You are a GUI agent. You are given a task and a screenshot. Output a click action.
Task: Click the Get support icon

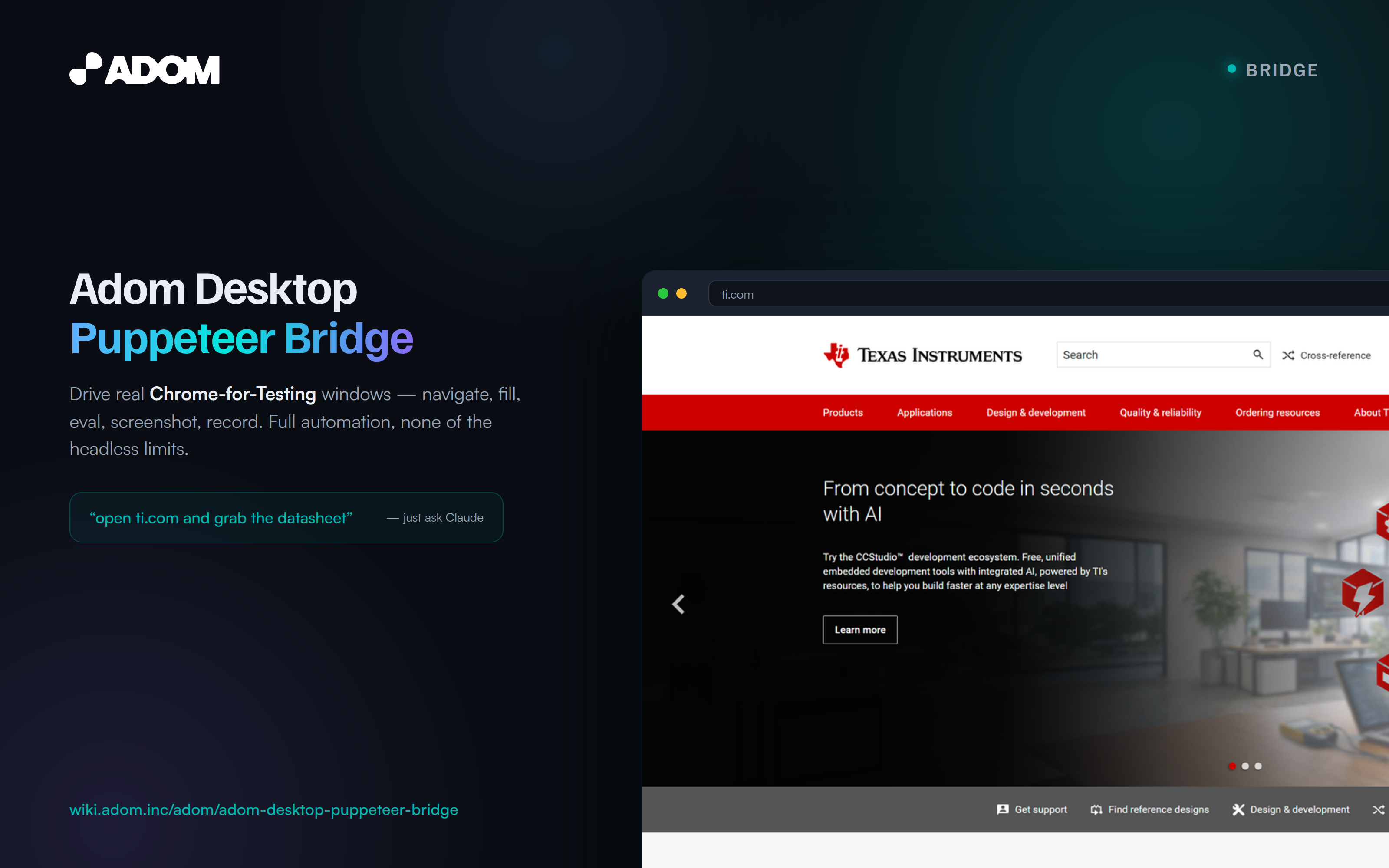[x=1002, y=809]
